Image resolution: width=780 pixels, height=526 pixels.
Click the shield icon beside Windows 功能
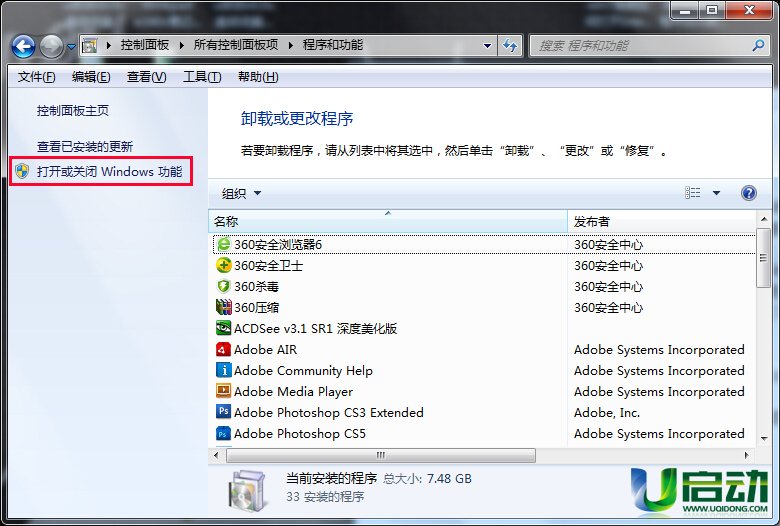pyautogui.click(x=22, y=171)
